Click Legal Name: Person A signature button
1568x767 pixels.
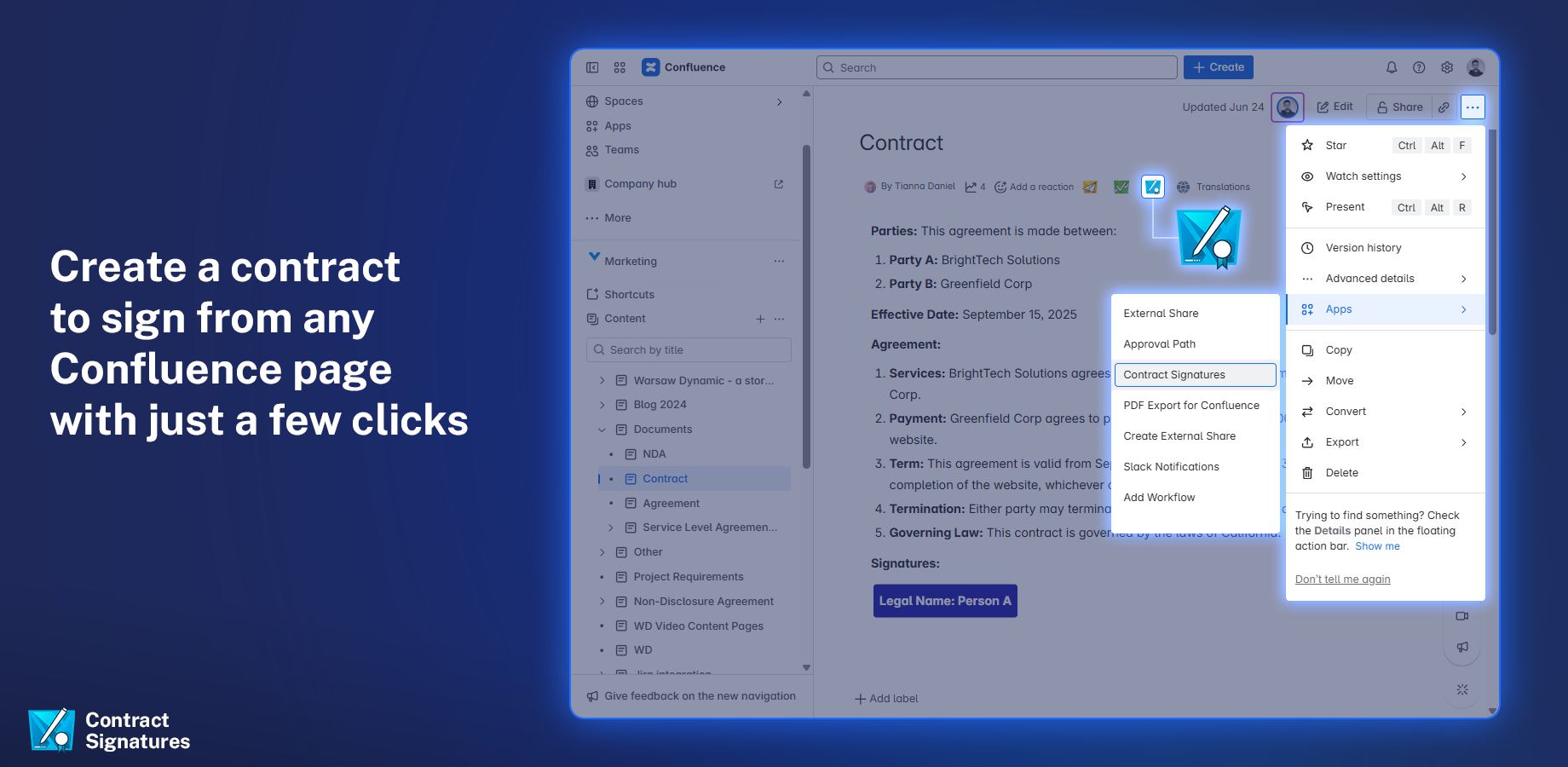tap(945, 601)
